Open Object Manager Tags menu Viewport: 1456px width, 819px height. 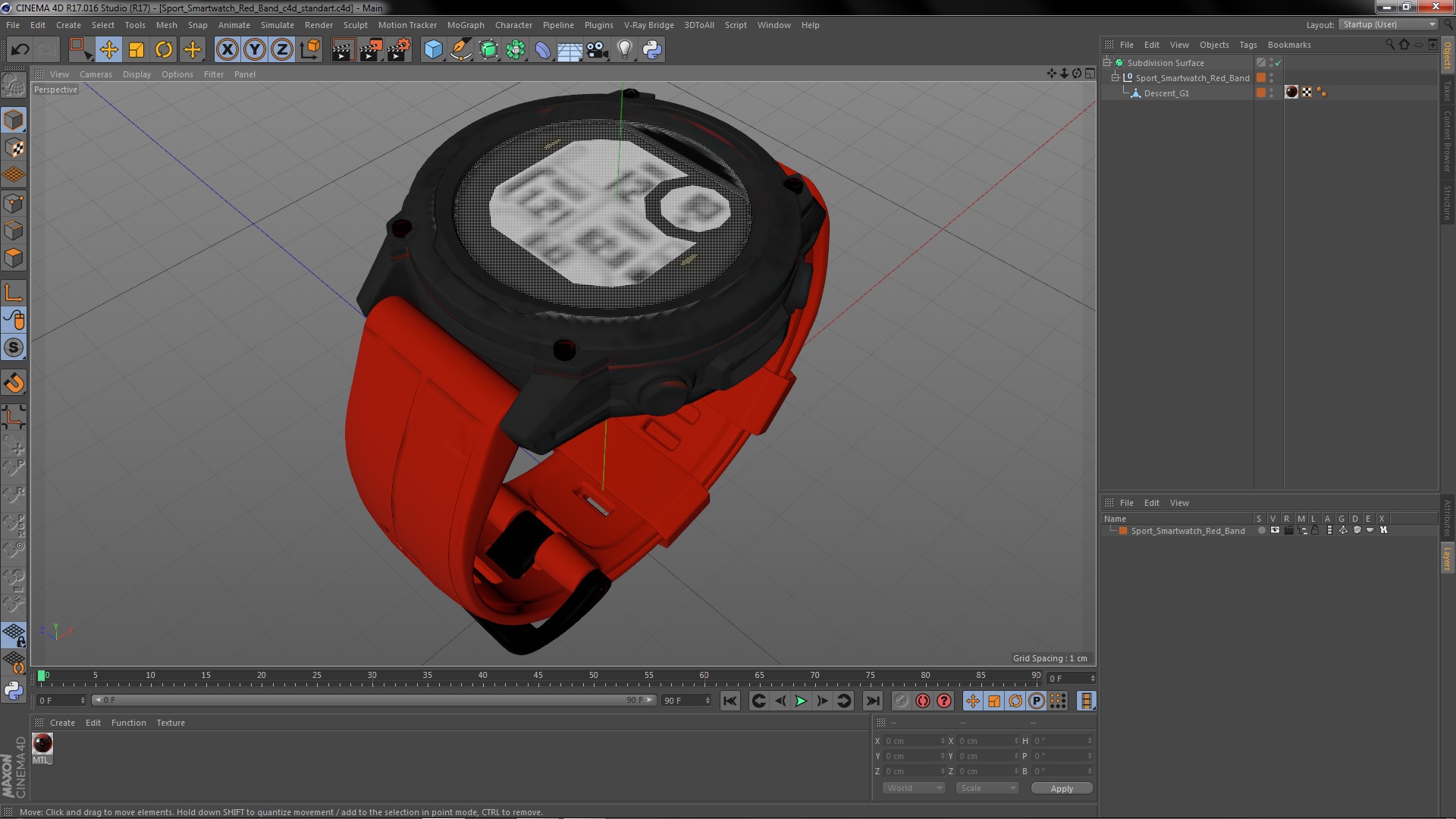[1247, 45]
